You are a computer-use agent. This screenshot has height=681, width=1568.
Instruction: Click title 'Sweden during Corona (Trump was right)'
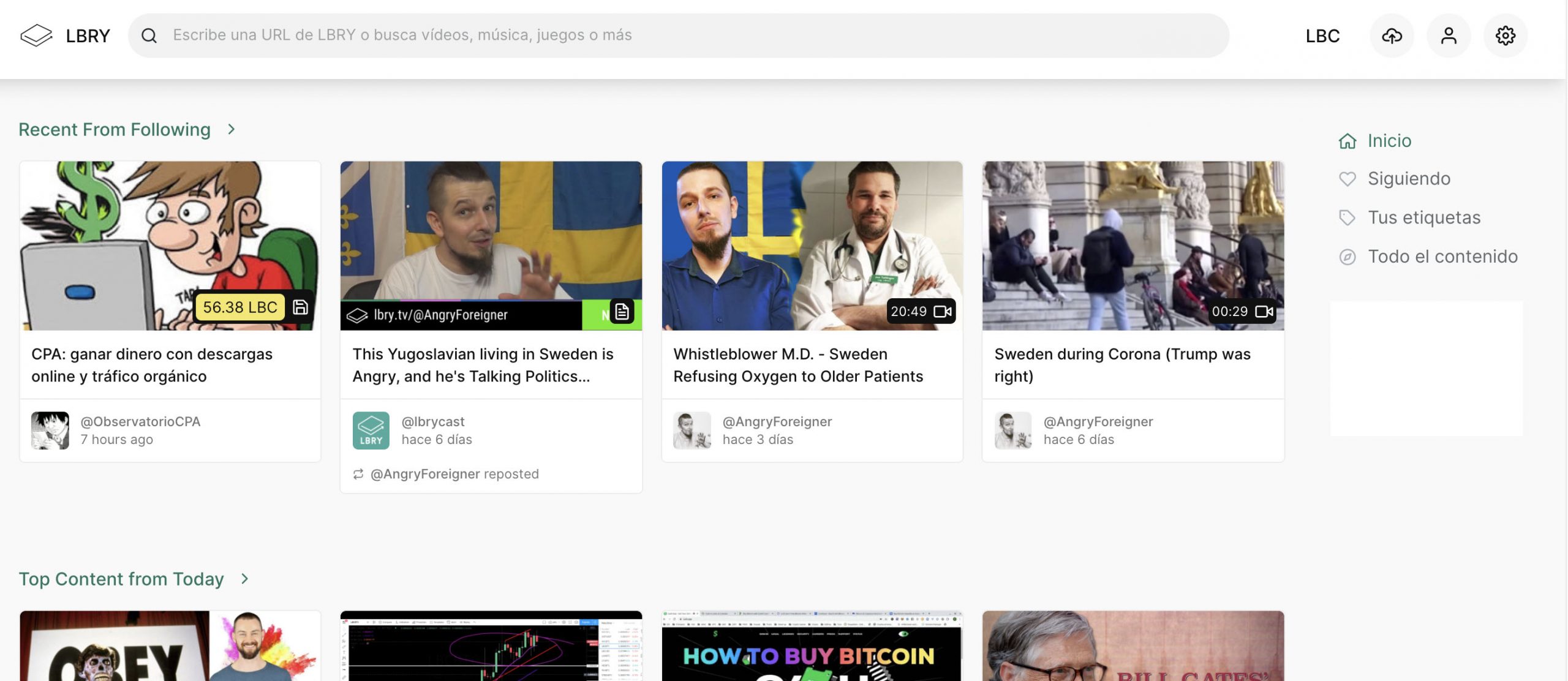(x=1122, y=365)
